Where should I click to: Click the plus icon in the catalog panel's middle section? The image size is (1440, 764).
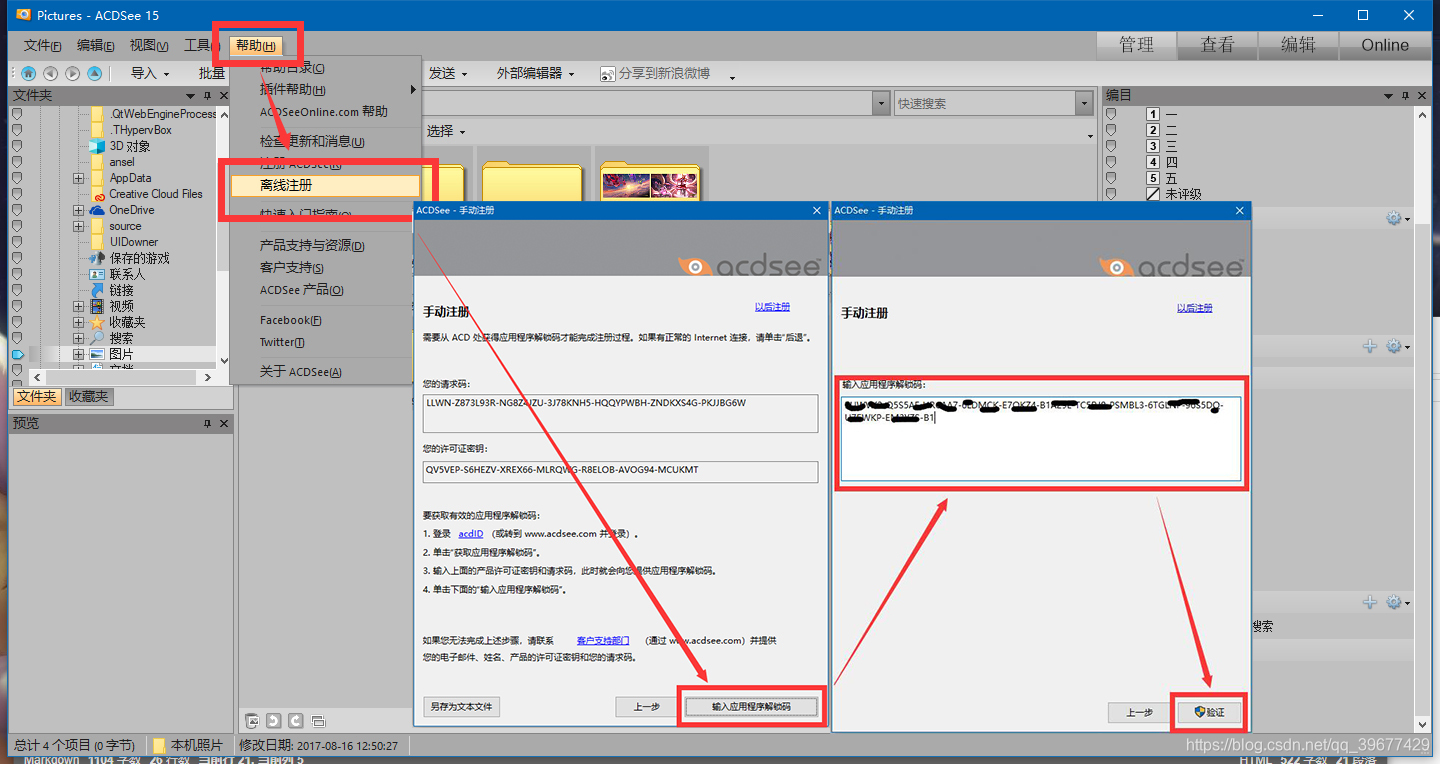[x=1370, y=346]
